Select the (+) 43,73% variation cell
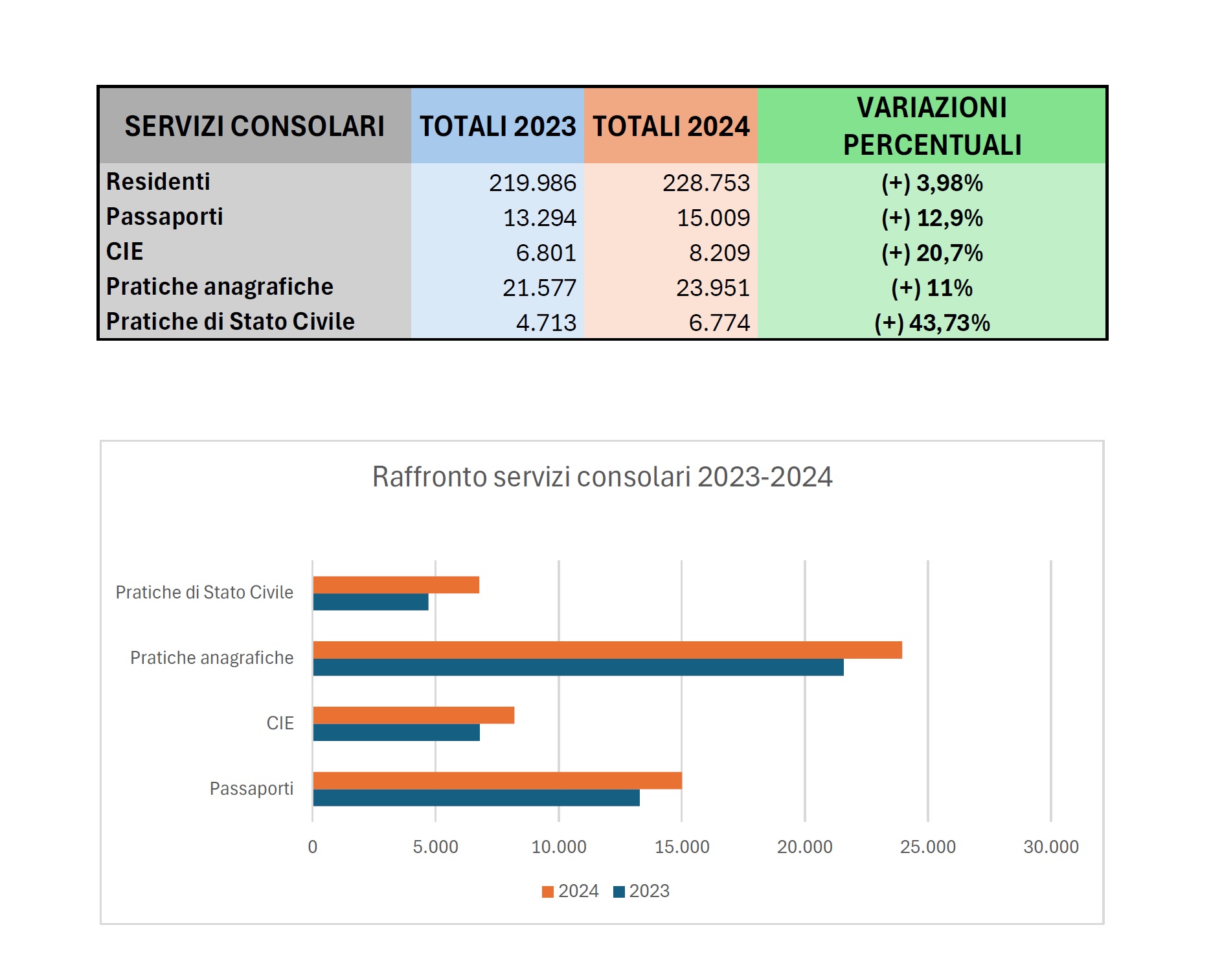The image size is (1211, 980). (x=931, y=323)
